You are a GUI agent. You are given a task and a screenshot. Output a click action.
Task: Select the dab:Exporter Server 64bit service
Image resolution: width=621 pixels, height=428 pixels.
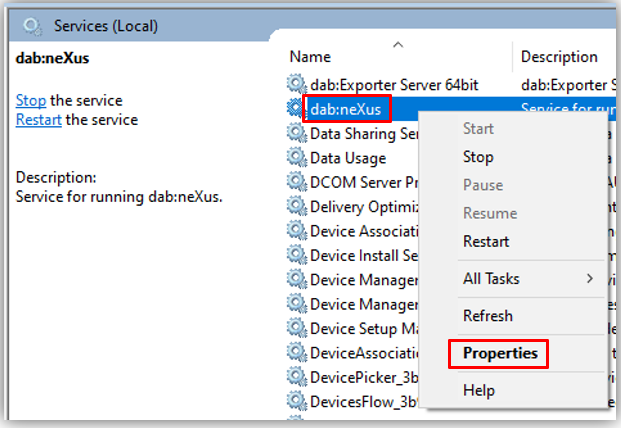coord(394,85)
